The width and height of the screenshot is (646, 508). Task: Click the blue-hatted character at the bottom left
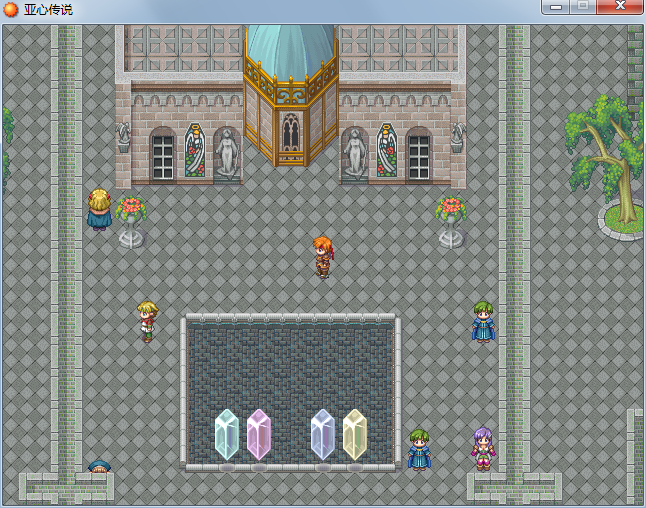click(x=99, y=467)
